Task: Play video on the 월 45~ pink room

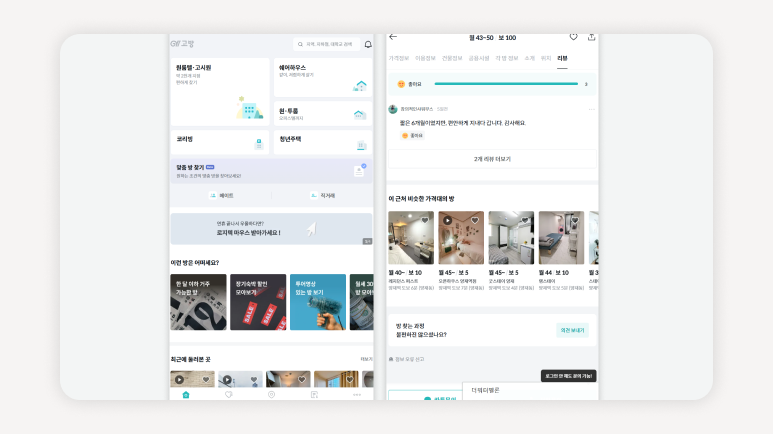Action: click(448, 220)
